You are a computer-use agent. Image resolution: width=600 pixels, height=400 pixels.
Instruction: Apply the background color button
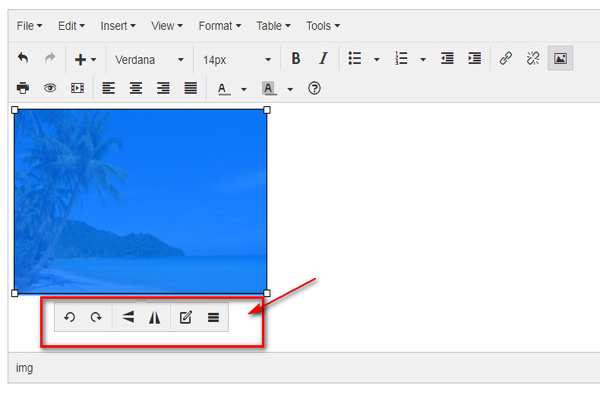(x=269, y=89)
